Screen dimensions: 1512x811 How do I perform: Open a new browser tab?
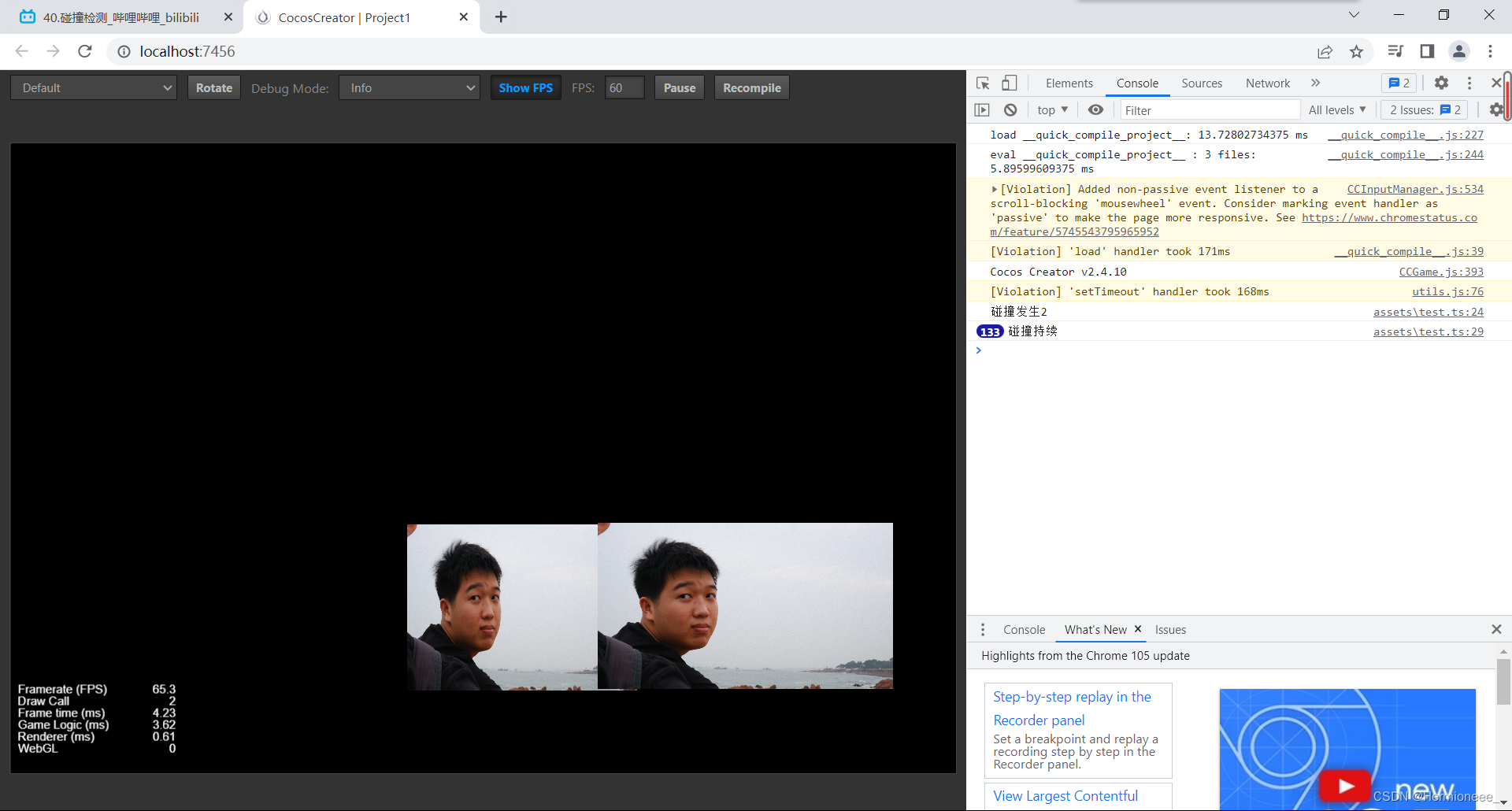point(501,17)
